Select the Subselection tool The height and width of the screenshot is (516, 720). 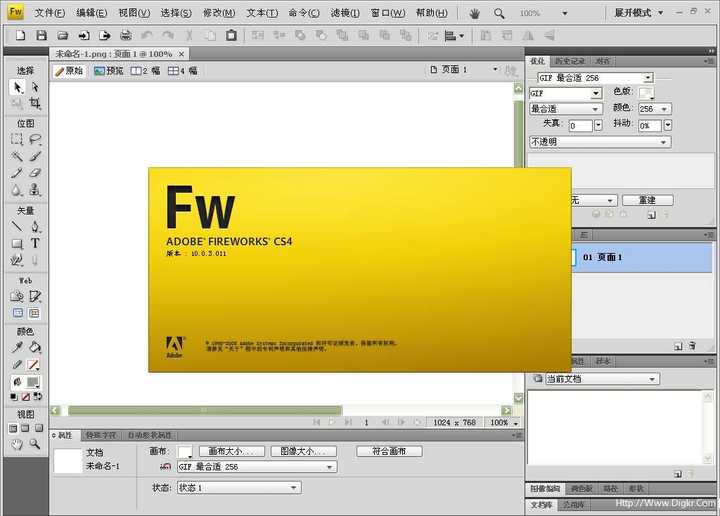pos(35,87)
